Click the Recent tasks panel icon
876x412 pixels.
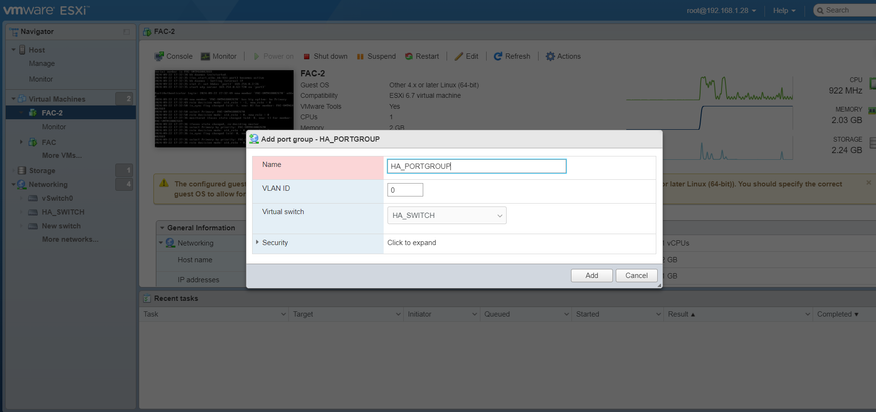(147, 299)
